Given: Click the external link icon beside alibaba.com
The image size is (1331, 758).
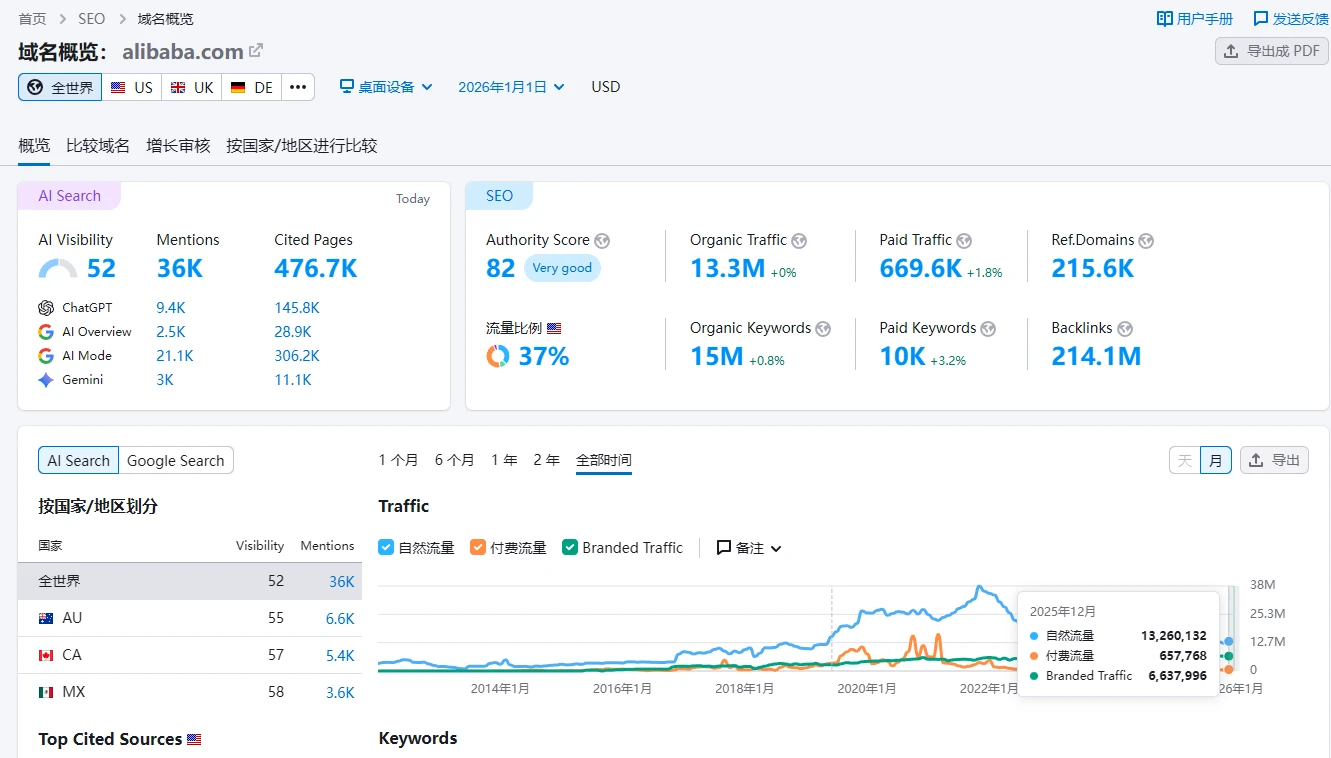Looking at the screenshot, I should click(x=256, y=51).
